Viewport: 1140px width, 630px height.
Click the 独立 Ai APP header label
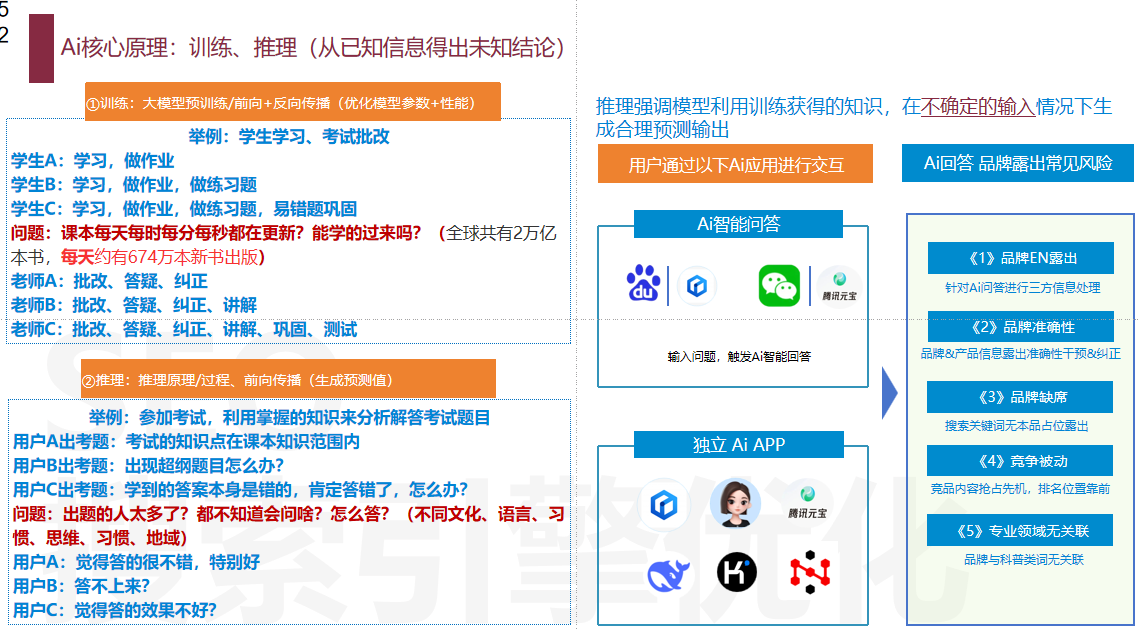coord(739,445)
